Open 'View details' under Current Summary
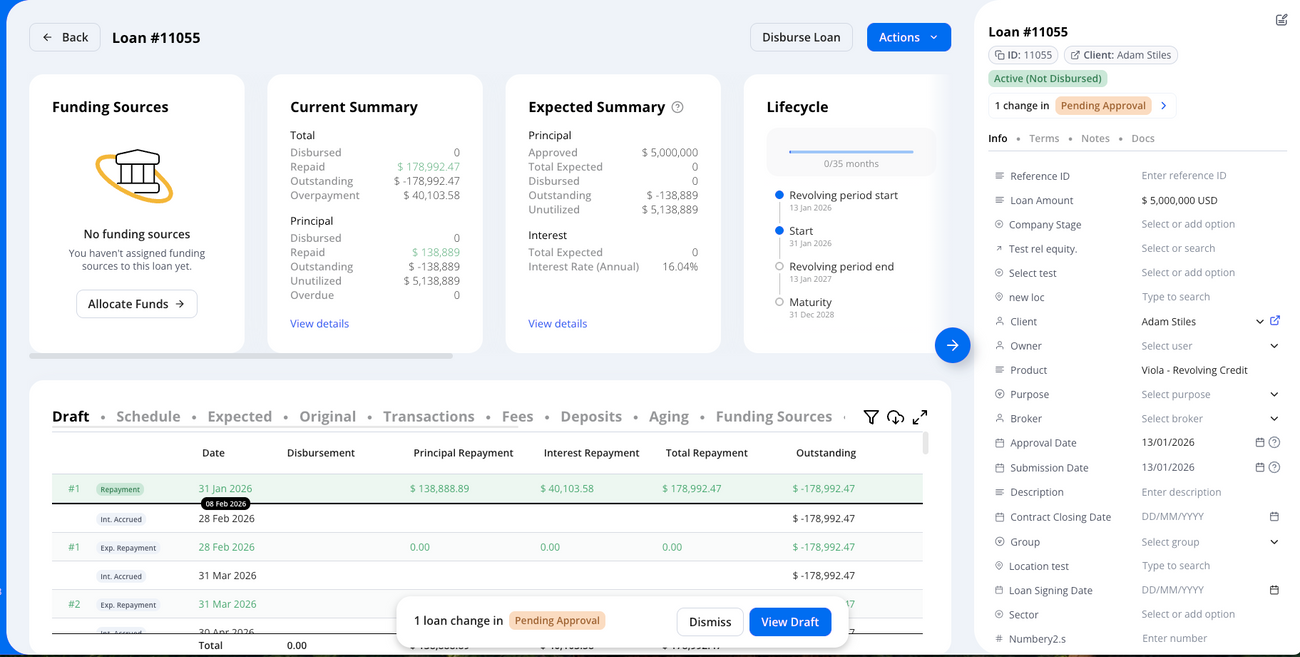The image size is (1300, 657). coord(318,323)
